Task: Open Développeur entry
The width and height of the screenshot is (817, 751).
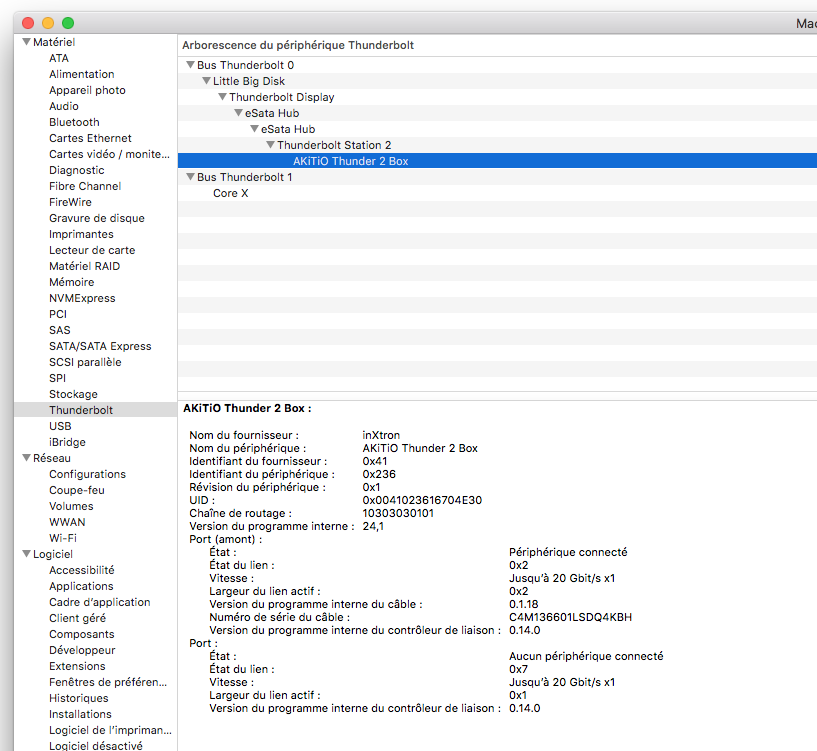Action: pos(82,650)
